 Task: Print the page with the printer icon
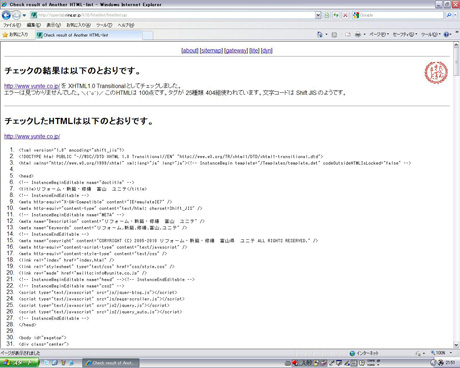358,34
